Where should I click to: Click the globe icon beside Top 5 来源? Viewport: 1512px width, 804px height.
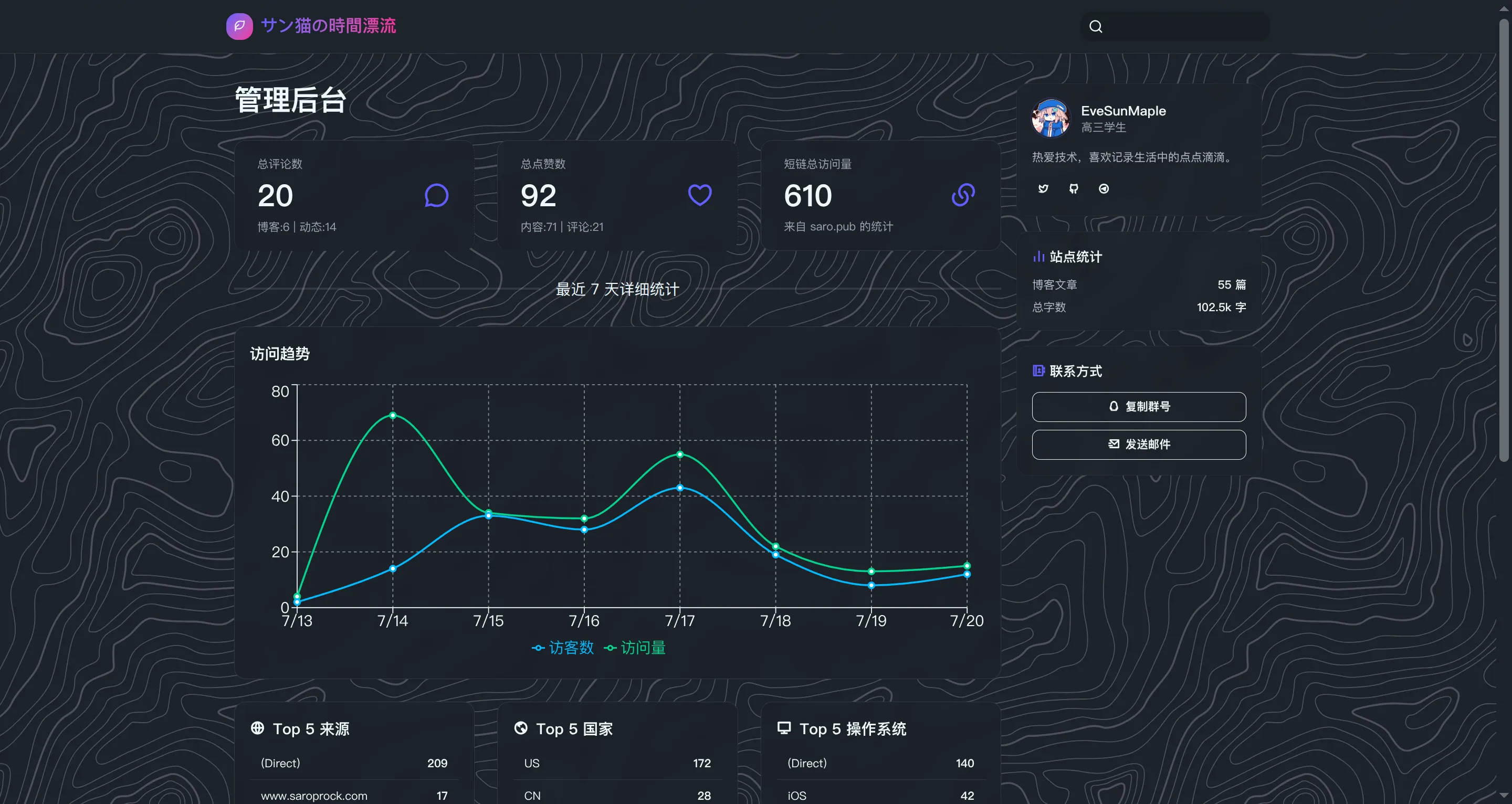pos(257,728)
